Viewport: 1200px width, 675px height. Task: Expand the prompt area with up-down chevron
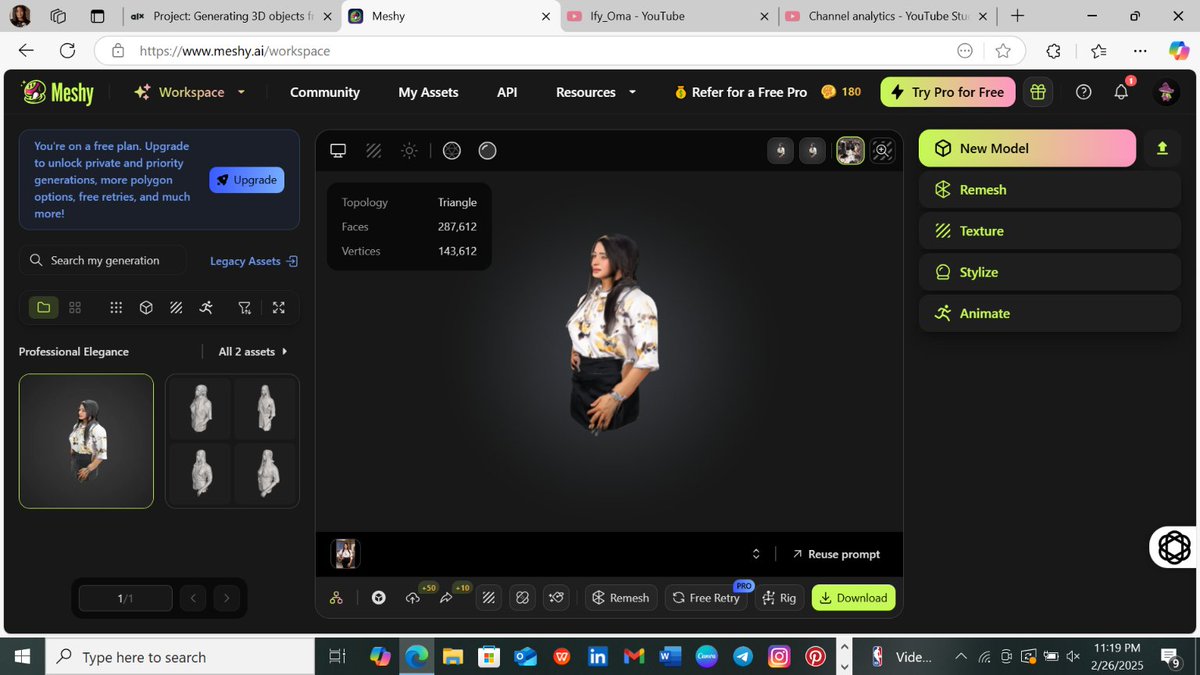[x=756, y=554]
